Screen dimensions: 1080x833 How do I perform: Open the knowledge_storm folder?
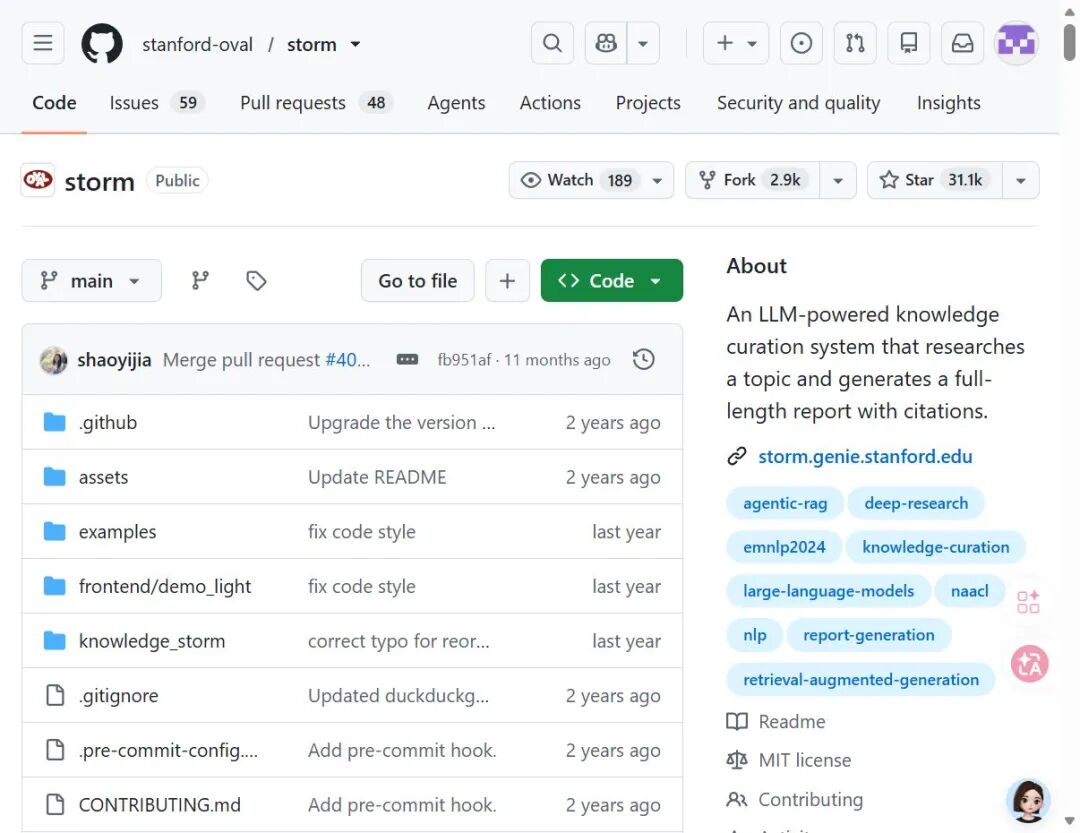pos(152,641)
